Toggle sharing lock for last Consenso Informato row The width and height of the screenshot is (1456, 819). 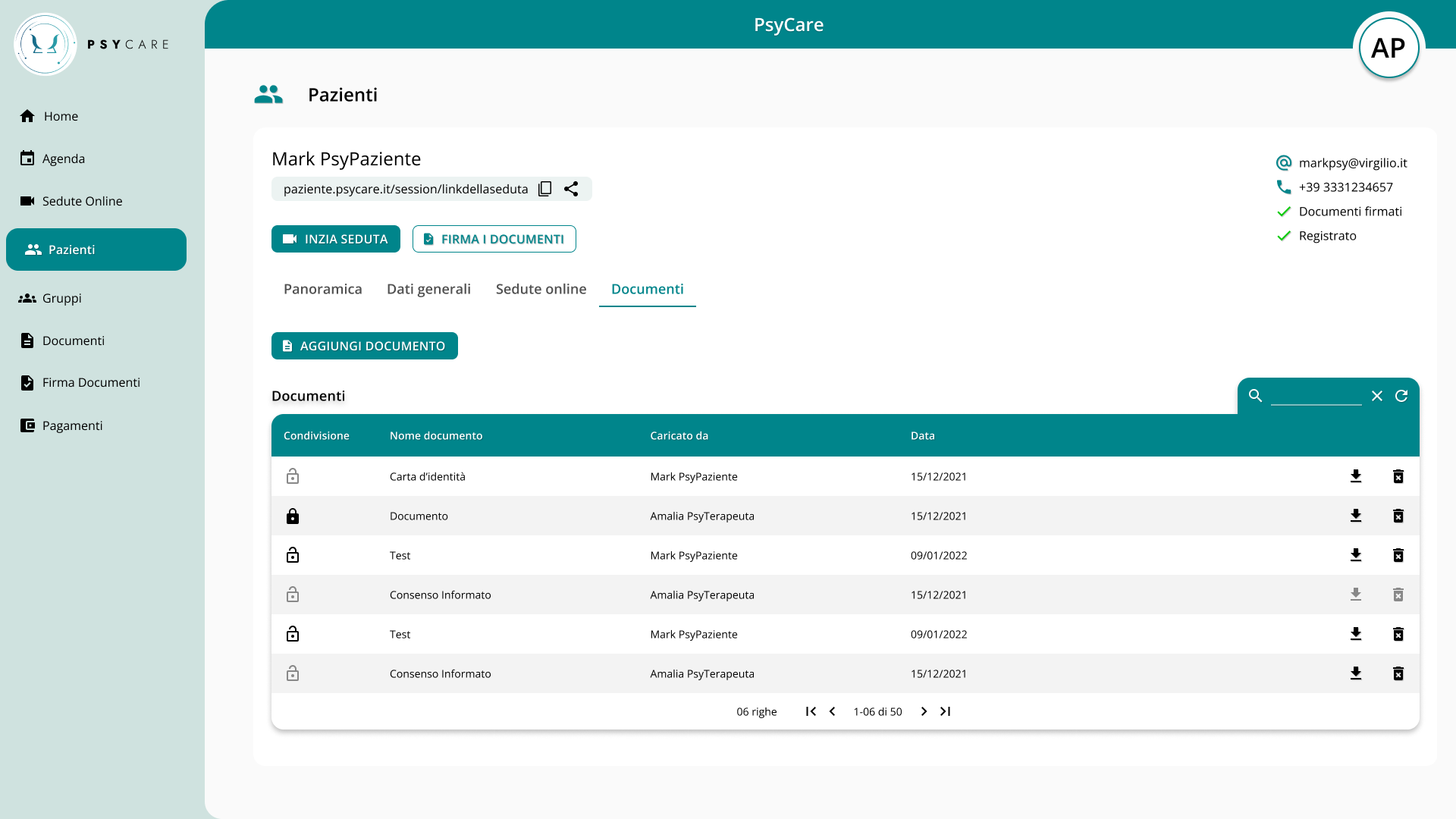pyautogui.click(x=293, y=673)
